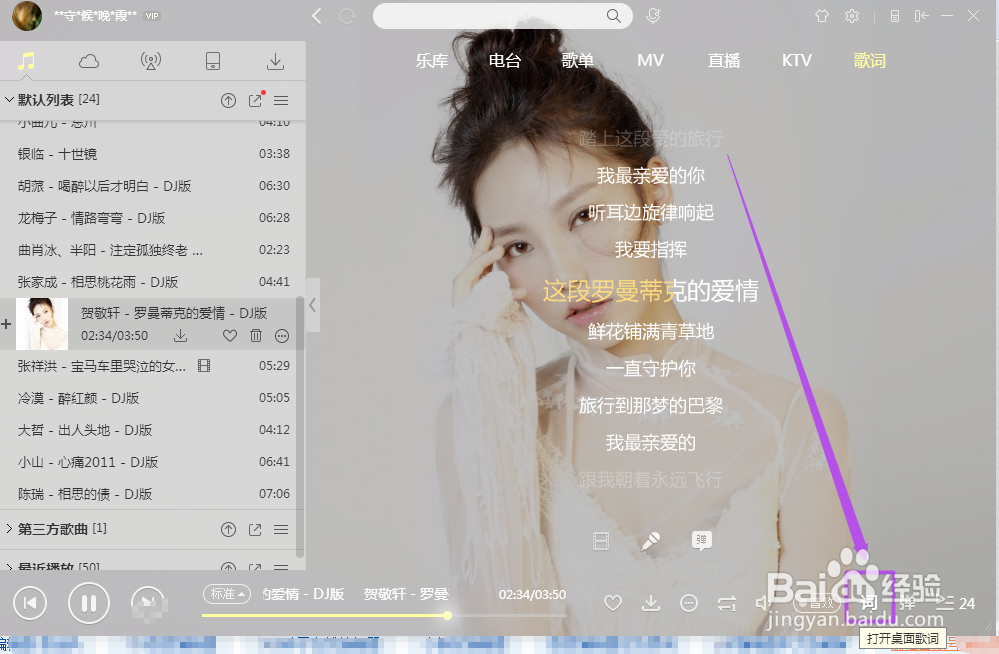Select 冷漠 - 醉红颜 - DJ版
The height and width of the screenshot is (654, 999).
[153, 398]
